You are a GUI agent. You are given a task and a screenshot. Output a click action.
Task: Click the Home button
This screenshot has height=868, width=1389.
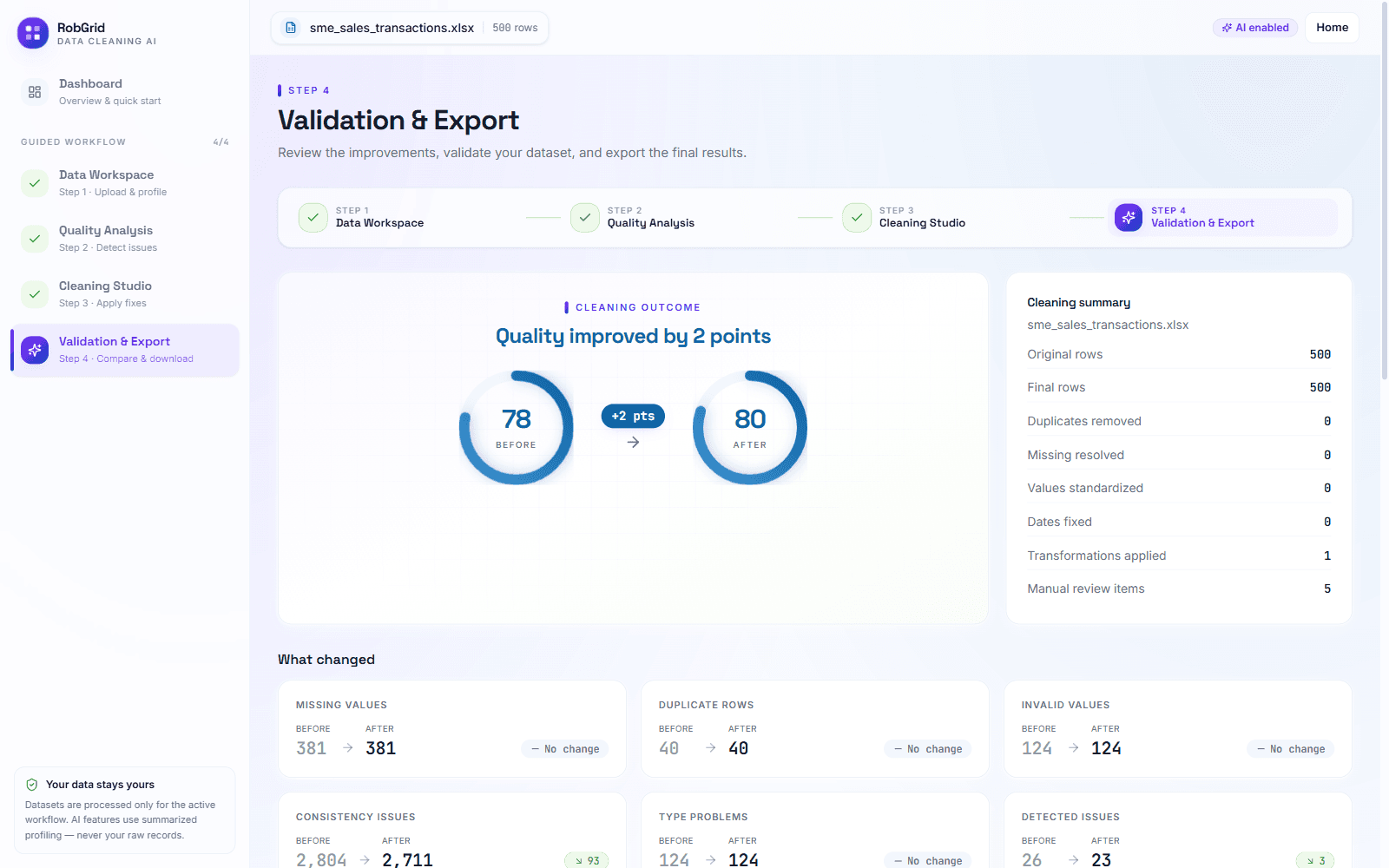(1332, 28)
